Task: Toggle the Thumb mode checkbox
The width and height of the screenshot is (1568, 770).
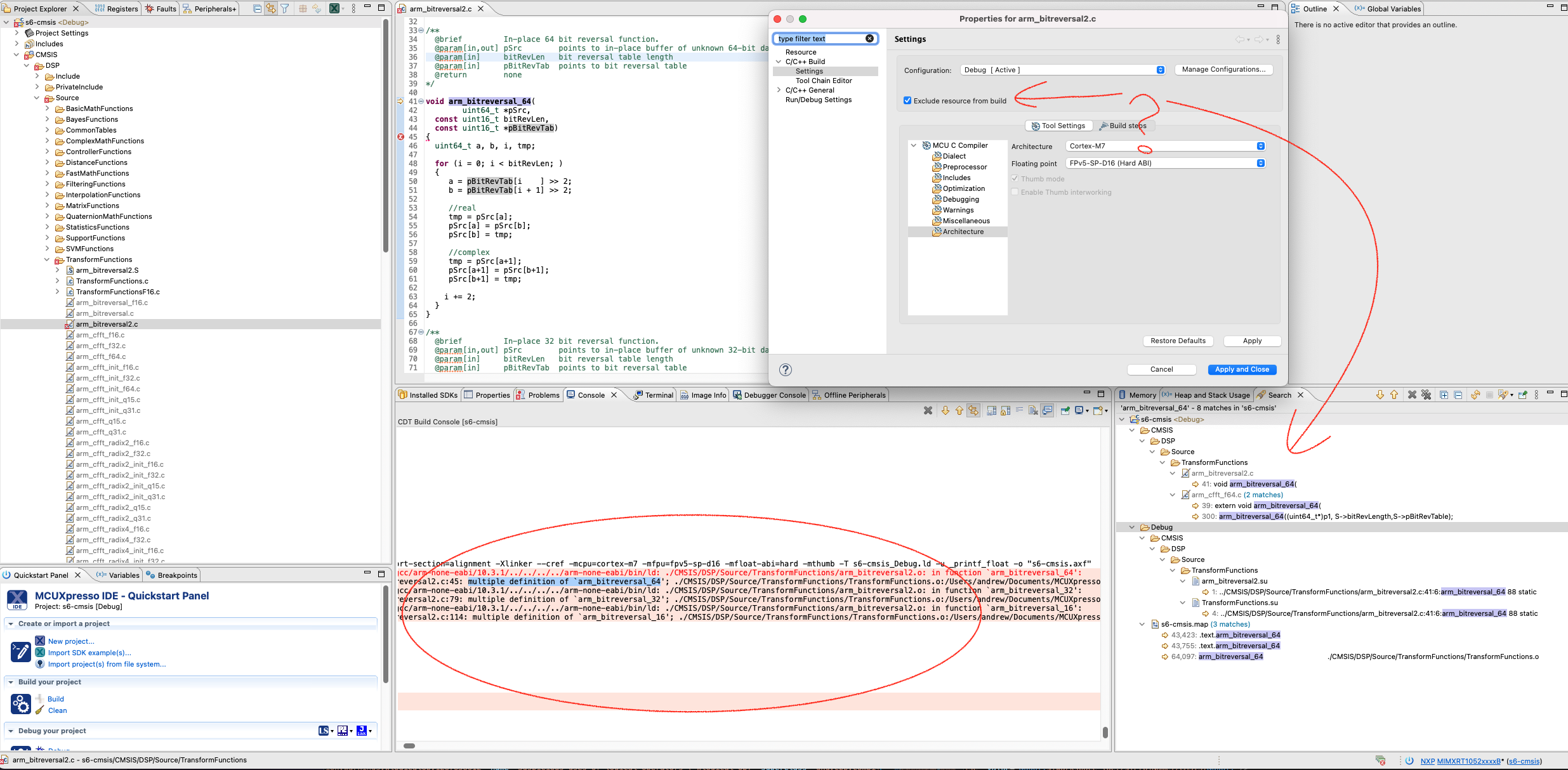Action: (x=1015, y=179)
